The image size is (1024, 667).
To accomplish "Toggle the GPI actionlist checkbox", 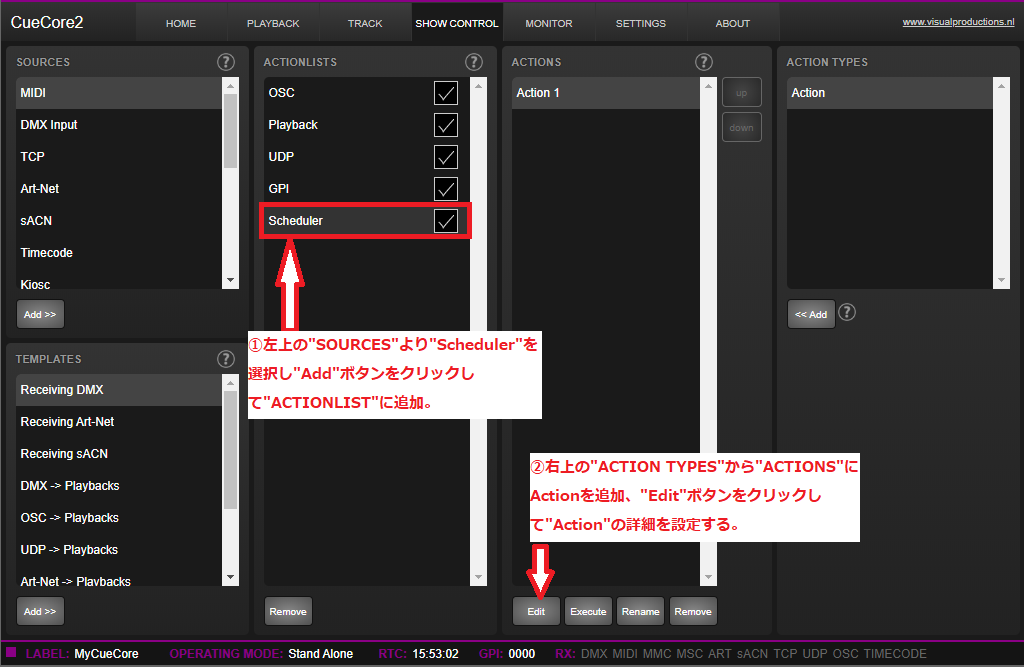I will pos(445,189).
